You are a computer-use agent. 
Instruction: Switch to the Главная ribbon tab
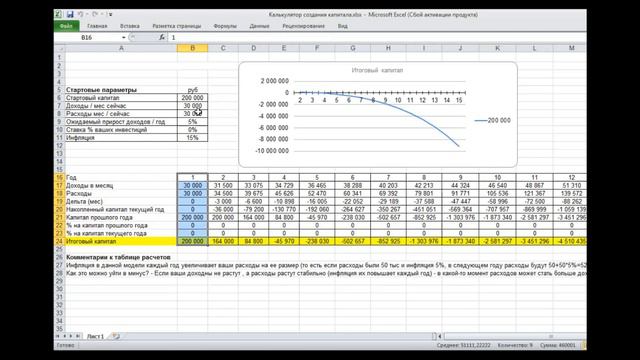(97, 26)
